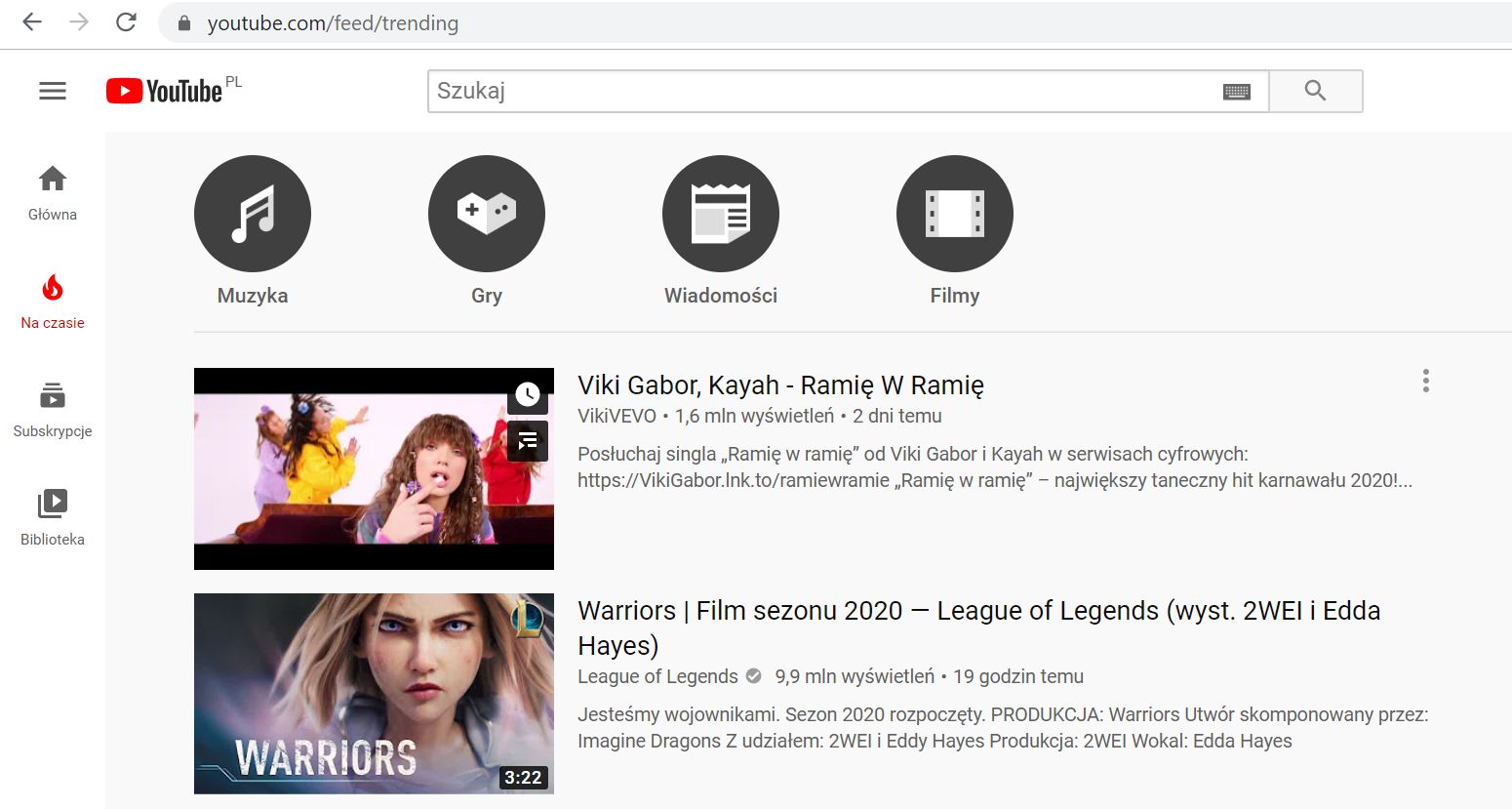1512x809 pixels.
Task: Open the Gry category gamepad icon
Action: [x=487, y=214]
